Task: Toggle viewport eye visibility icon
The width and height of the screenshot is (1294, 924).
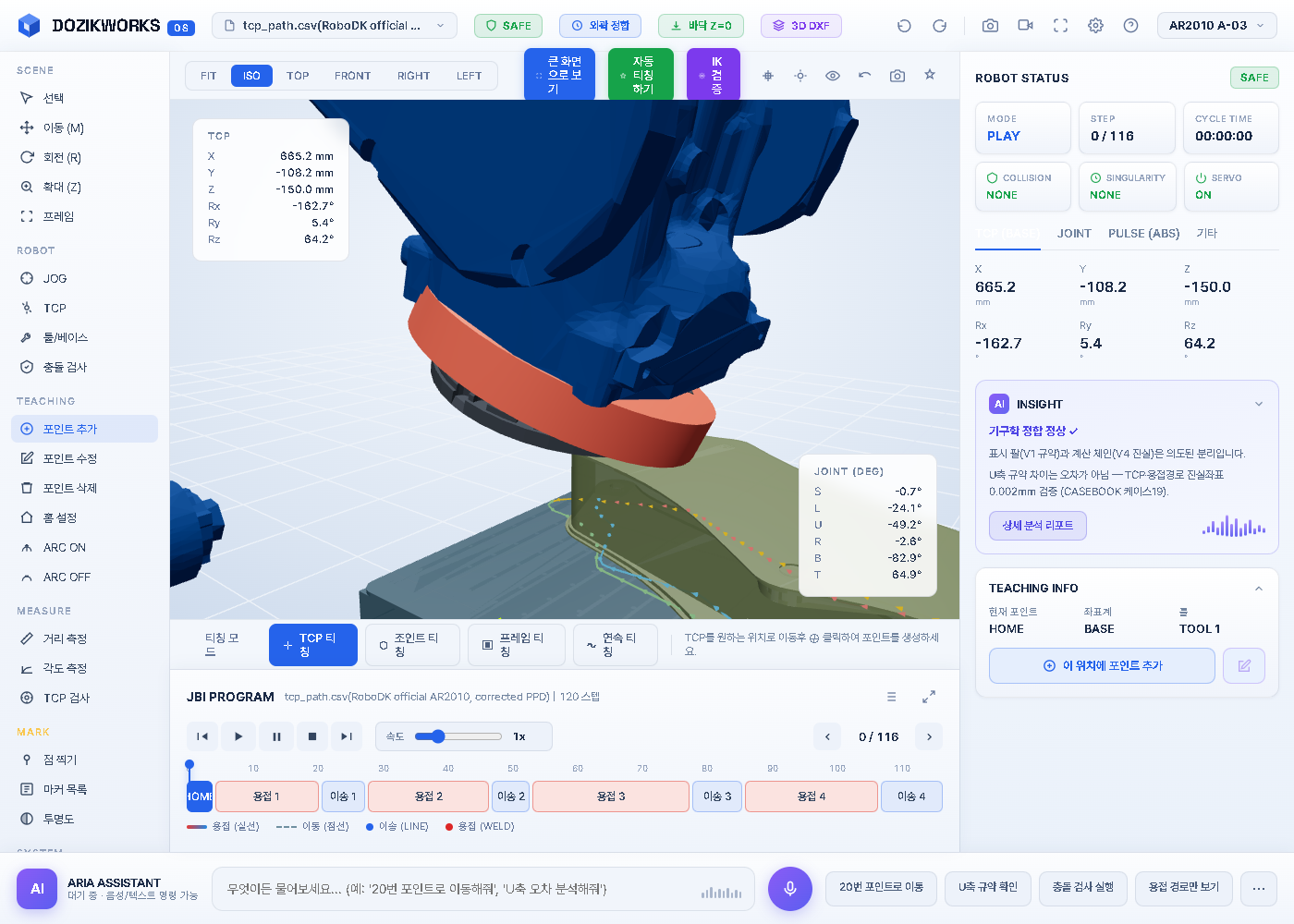Action: pos(833,76)
